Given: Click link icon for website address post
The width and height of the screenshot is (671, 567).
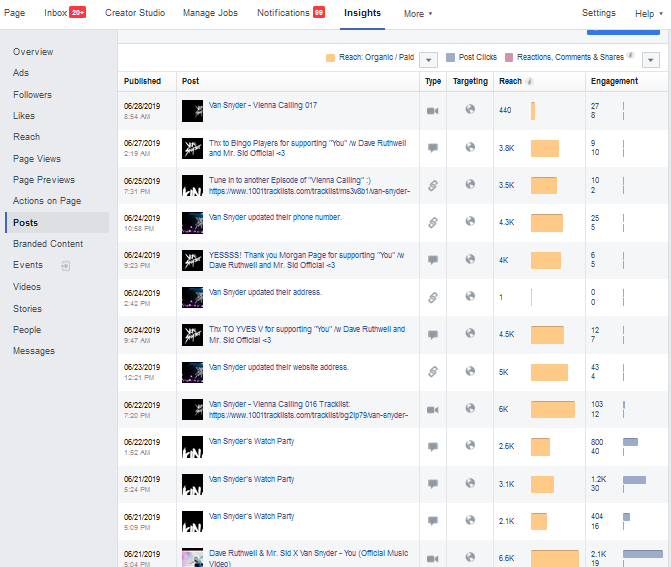Looking at the screenshot, I should [x=433, y=371].
